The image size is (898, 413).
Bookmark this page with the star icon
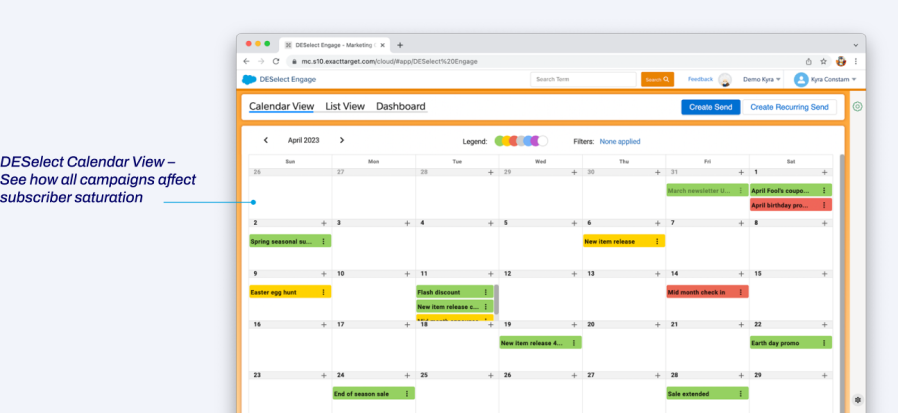pos(823,61)
